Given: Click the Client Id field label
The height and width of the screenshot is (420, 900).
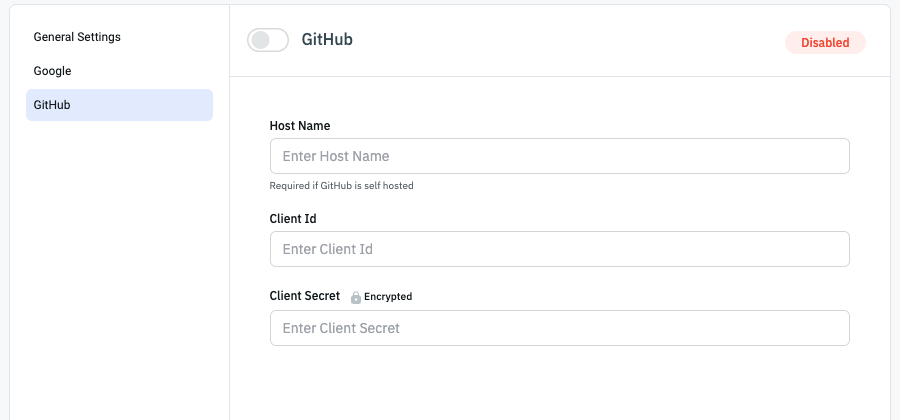Looking at the screenshot, I should point(293,218).
